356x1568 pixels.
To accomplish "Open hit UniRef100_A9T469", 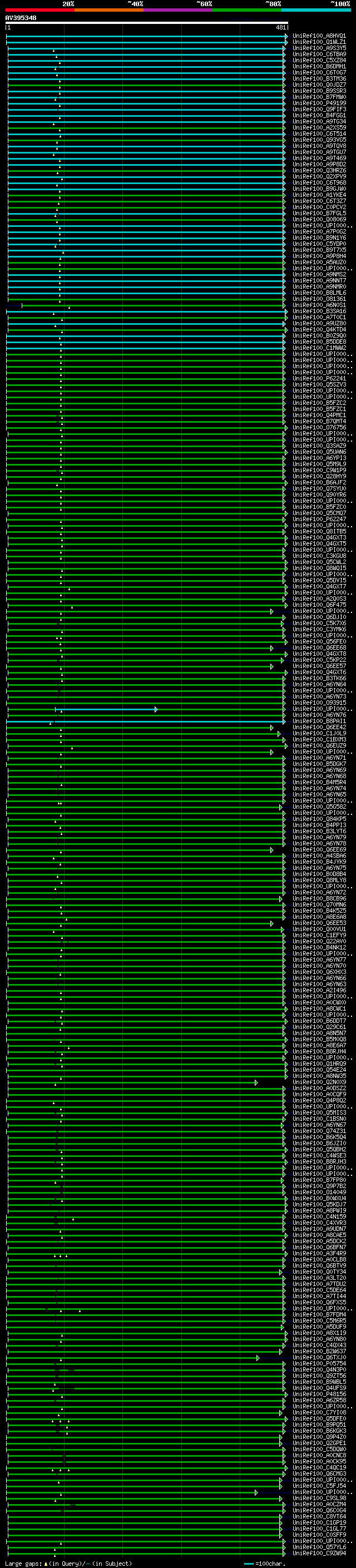I will (319, 159).
